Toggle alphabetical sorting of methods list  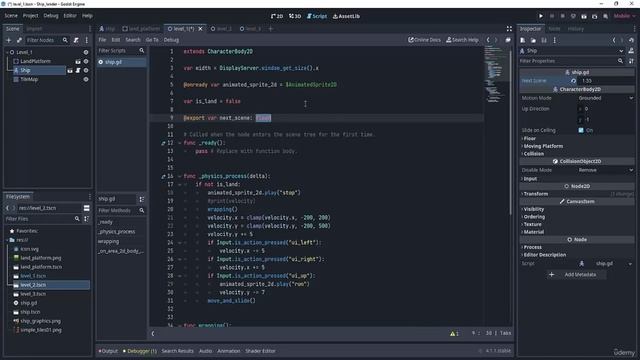[141, 199]
